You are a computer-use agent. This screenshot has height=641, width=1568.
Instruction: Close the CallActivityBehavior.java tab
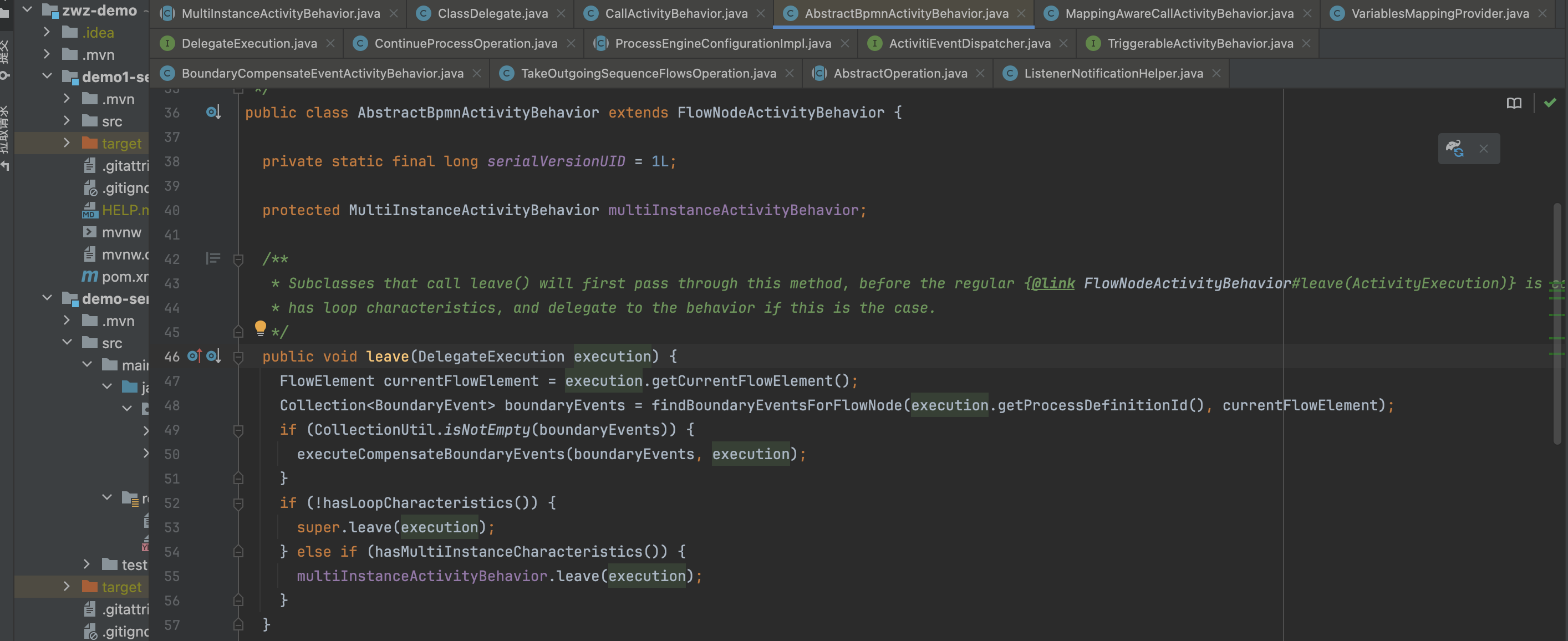point(761,13)
